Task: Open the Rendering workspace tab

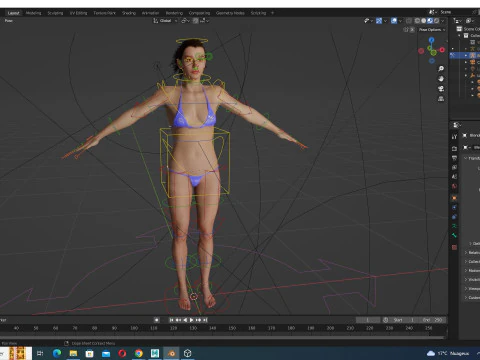Action: [x=174, y=13]
